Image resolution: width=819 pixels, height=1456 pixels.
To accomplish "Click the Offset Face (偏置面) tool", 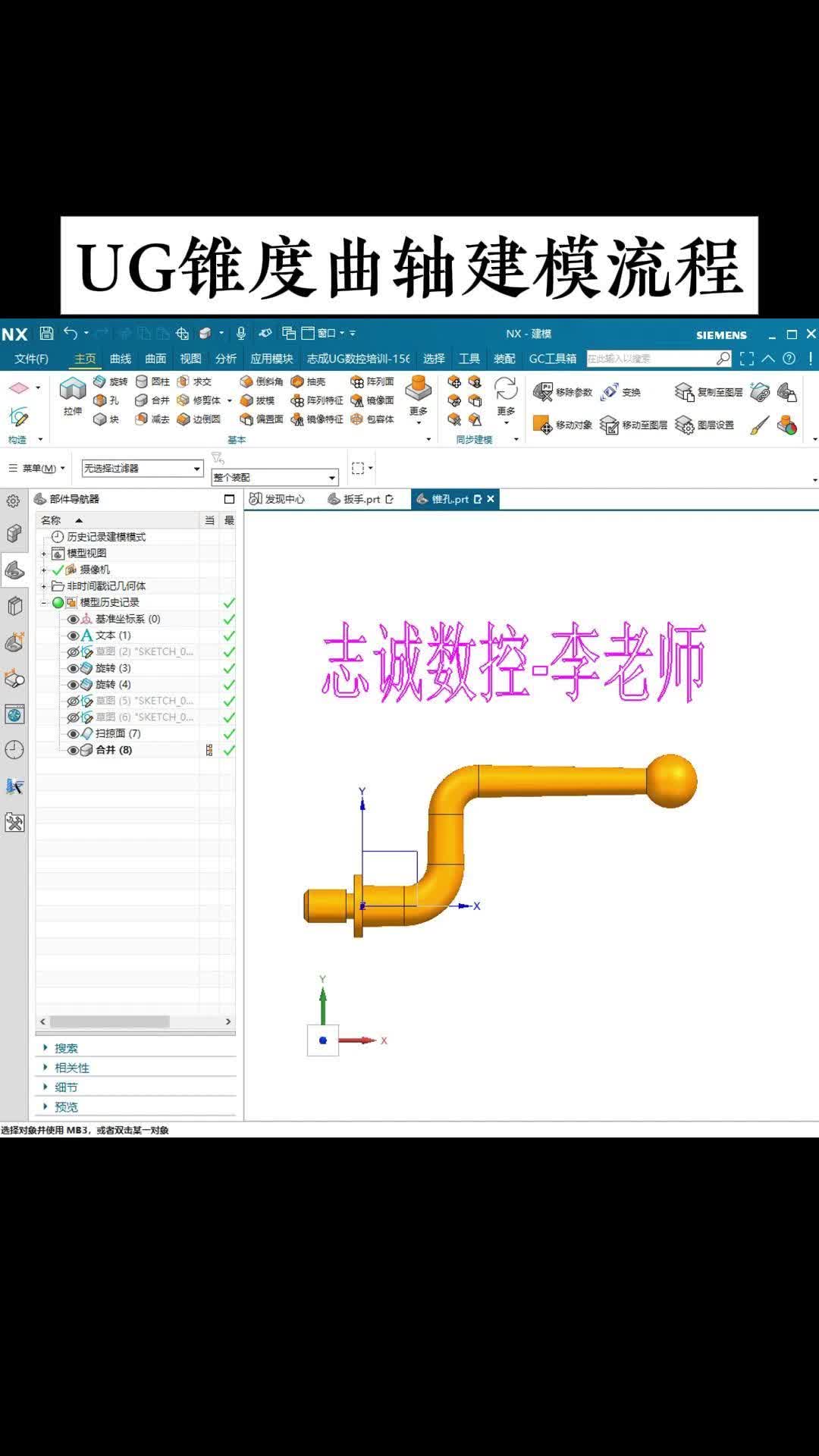I will pos(262,419).
